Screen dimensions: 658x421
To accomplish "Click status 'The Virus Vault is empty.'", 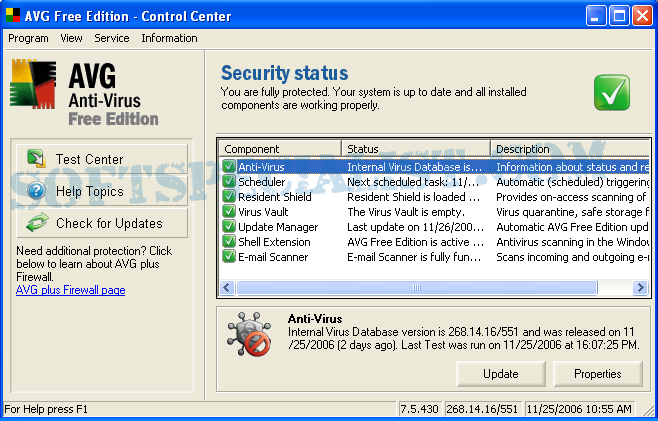I will [406, 212].
